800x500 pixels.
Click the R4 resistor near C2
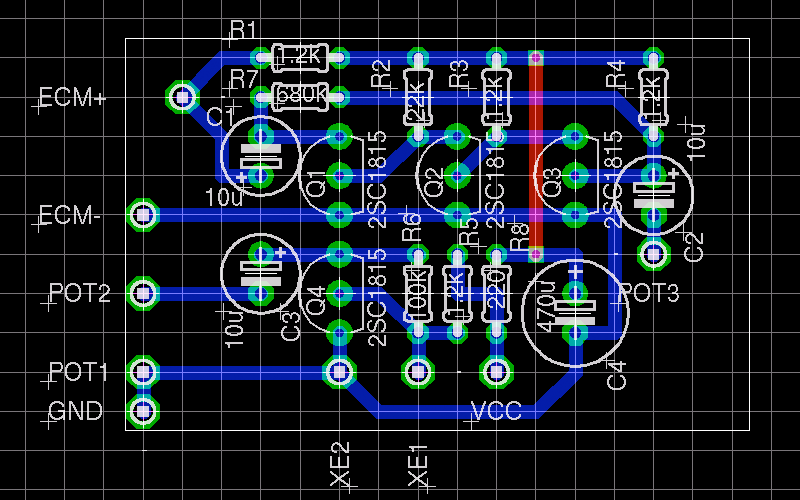653,95
